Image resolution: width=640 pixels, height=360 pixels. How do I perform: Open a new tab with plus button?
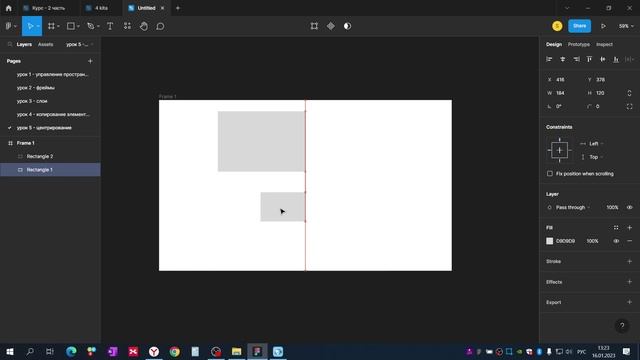pyautogui.click(x=178, y=8)
